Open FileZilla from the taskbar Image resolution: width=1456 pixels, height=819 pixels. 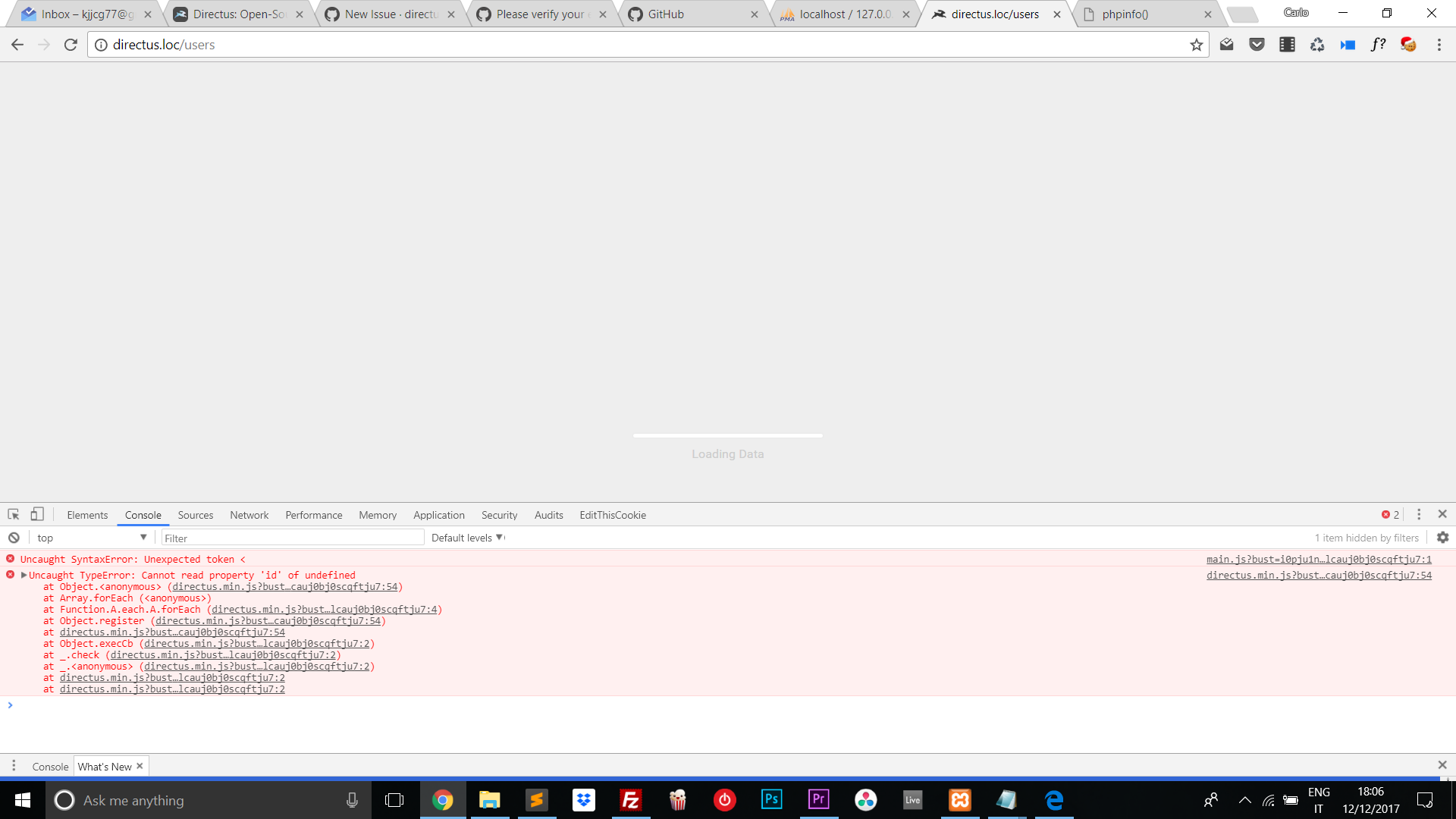(630, 800)
